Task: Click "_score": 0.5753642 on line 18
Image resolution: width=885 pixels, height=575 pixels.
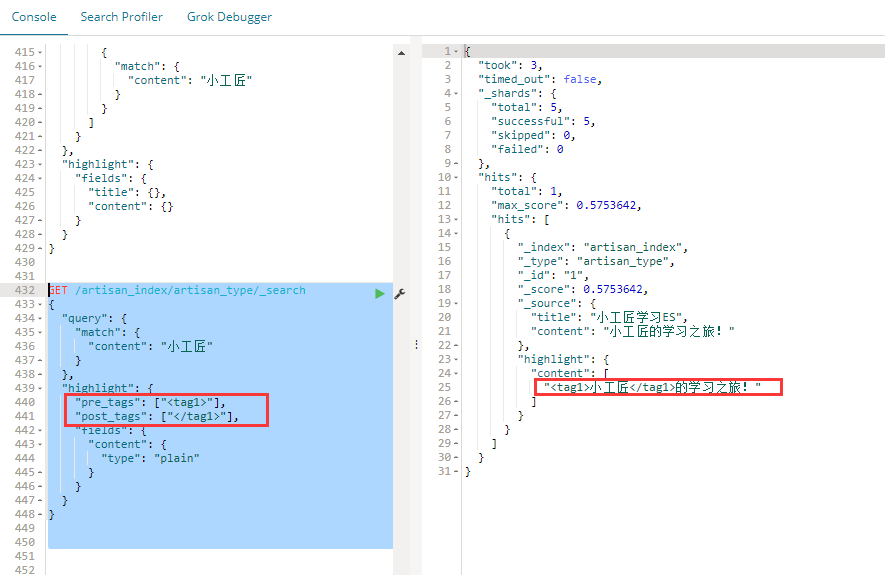Action: pos(582,289)
